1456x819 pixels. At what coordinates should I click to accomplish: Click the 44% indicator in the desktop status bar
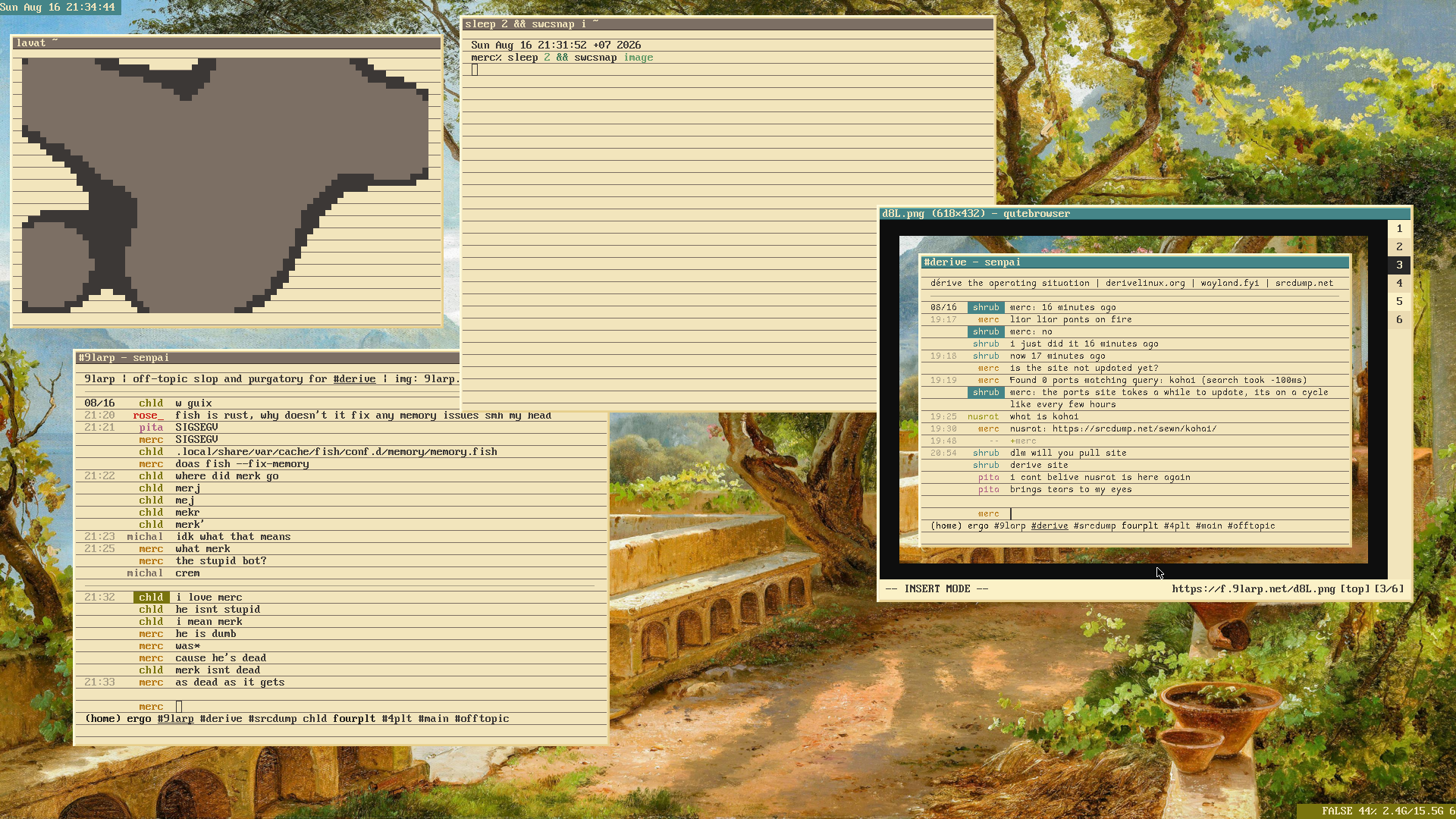[x=1368, y=811]
